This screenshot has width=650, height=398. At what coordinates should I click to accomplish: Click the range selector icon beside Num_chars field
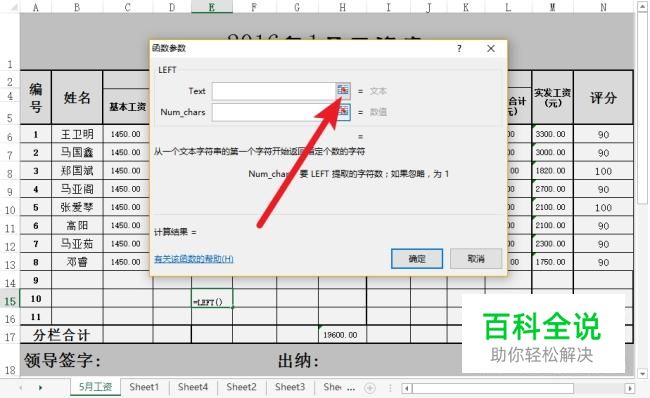click(344, 112)
